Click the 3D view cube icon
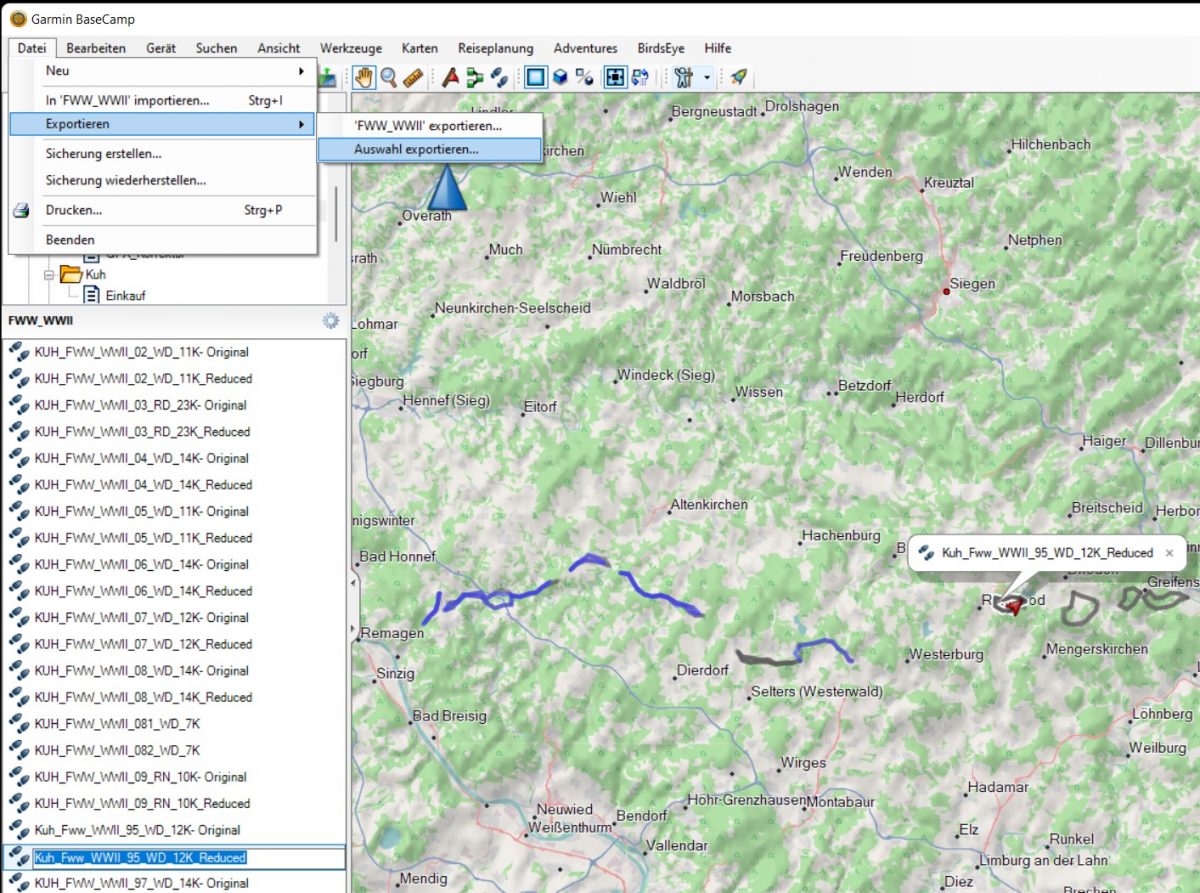The height and width of the screenshot is (893, 1200). click(x=561, y=77)
